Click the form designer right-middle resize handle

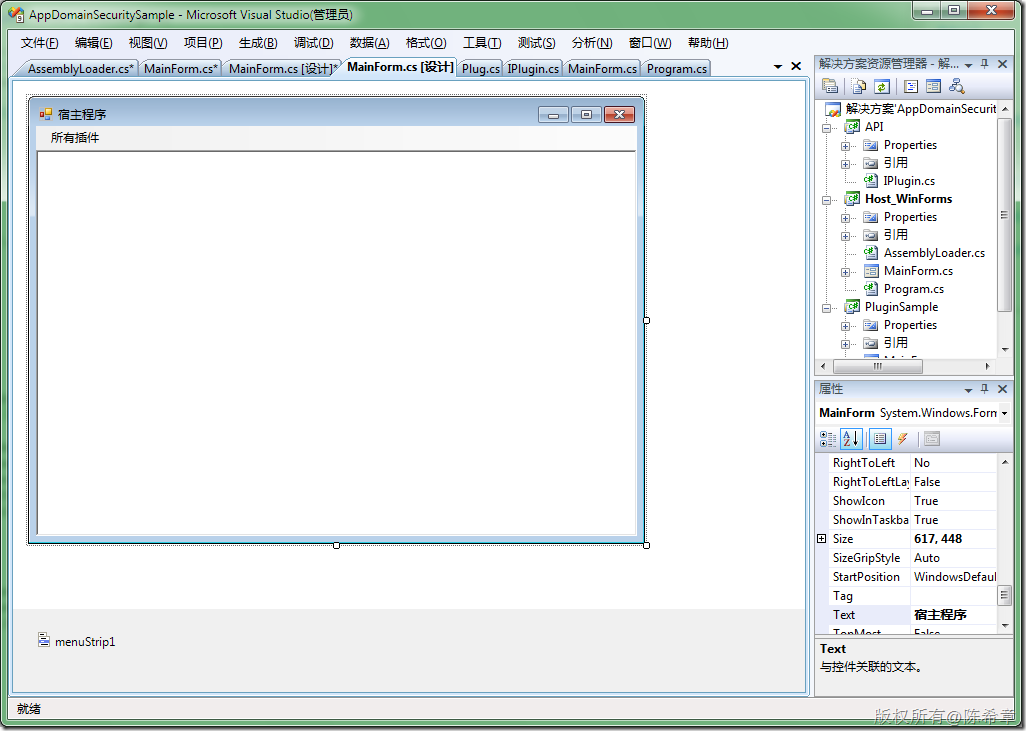click(x=646, y=321)
